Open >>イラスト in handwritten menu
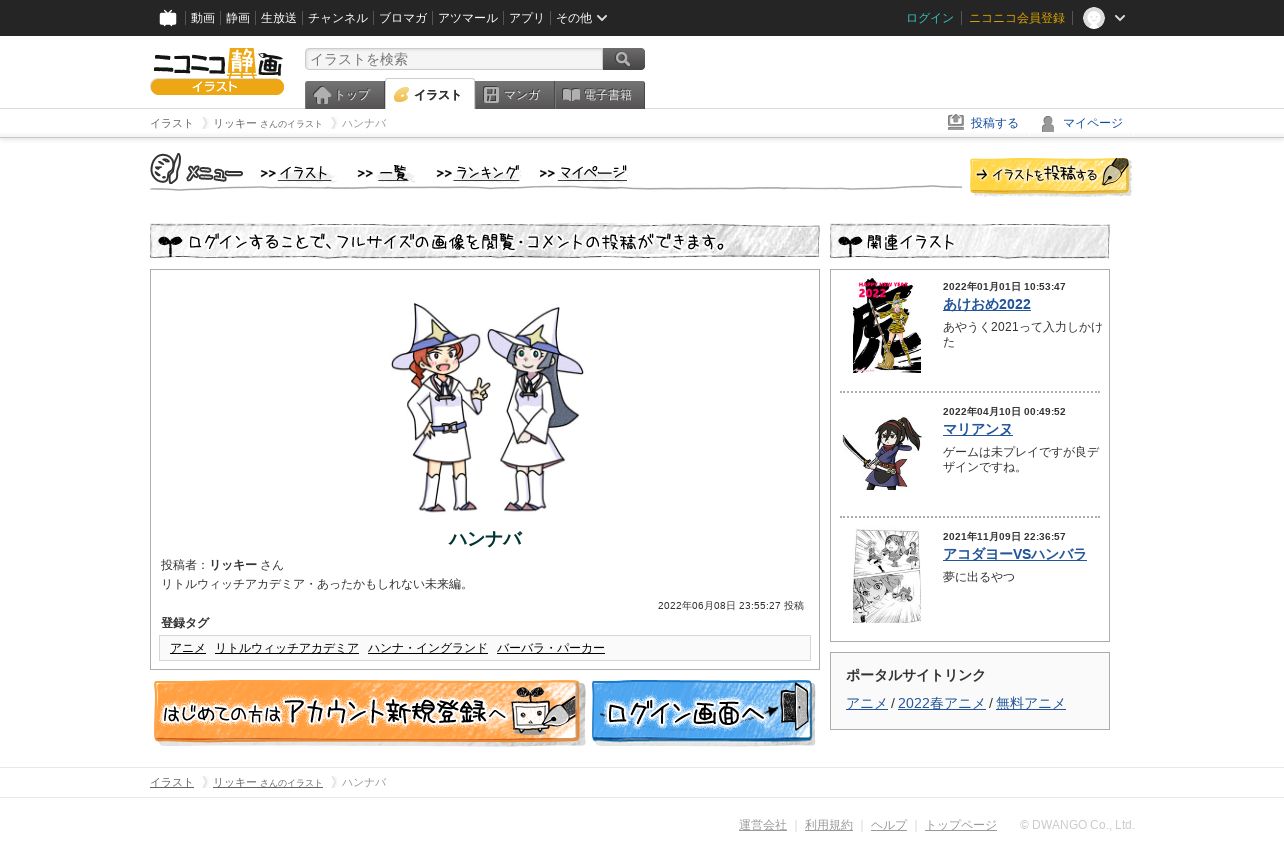Screen dimensions: 1284x852 296,173
